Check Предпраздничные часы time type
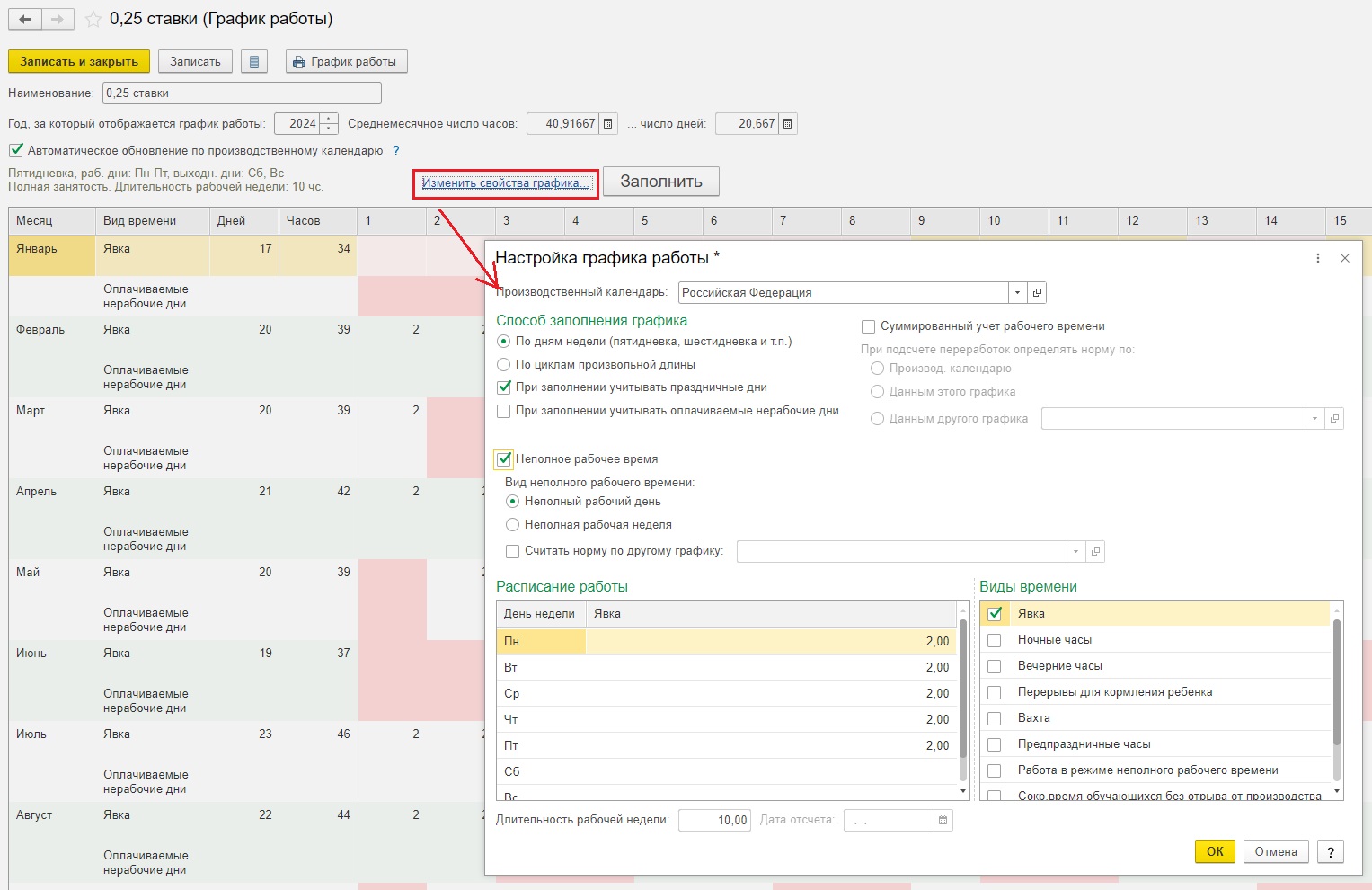Screen dimensions: 1372x890 point(995,744)
